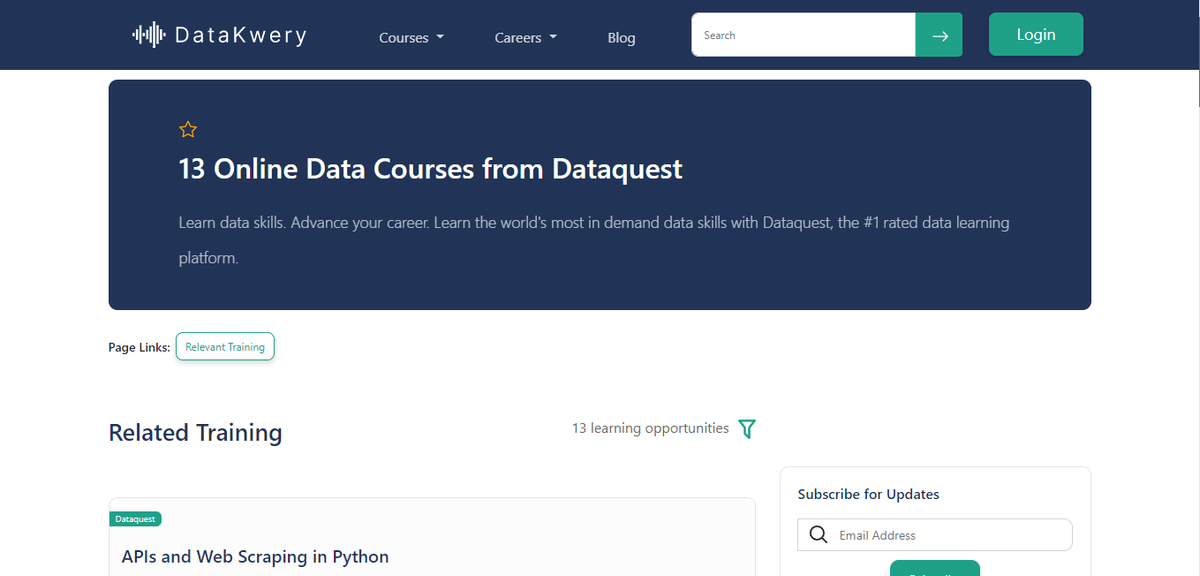Focus the Search text box

click(x=803, y=35)
